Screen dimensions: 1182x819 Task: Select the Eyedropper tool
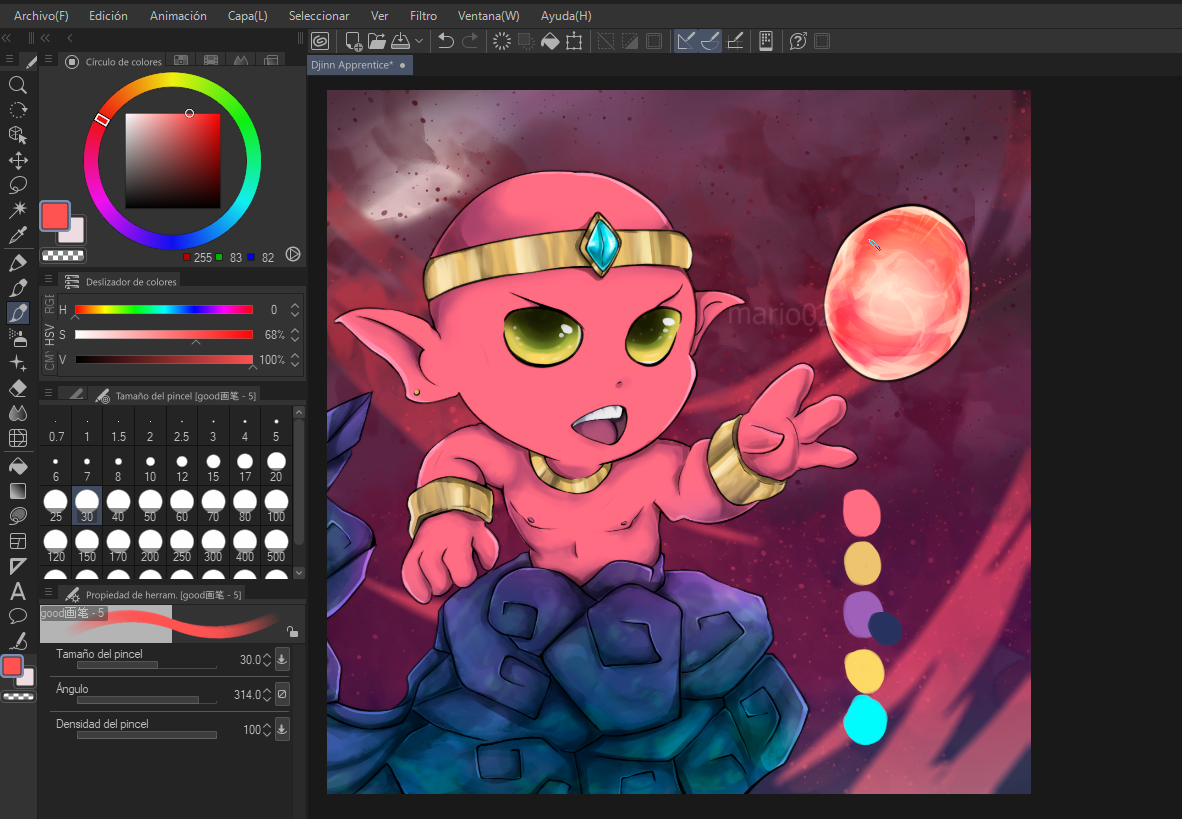[17, 236]
